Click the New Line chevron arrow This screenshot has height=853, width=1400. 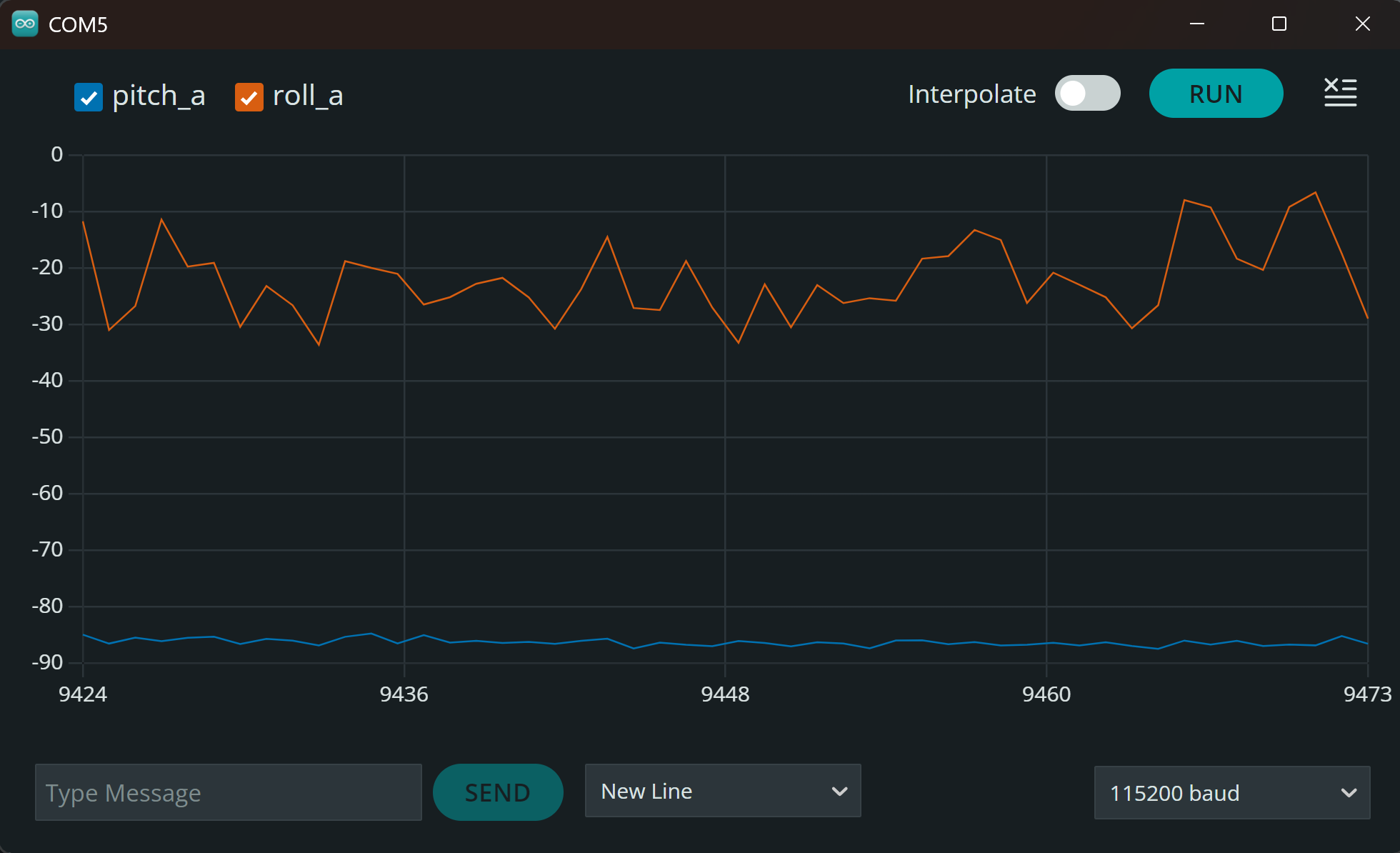click(x=839, y=791)
